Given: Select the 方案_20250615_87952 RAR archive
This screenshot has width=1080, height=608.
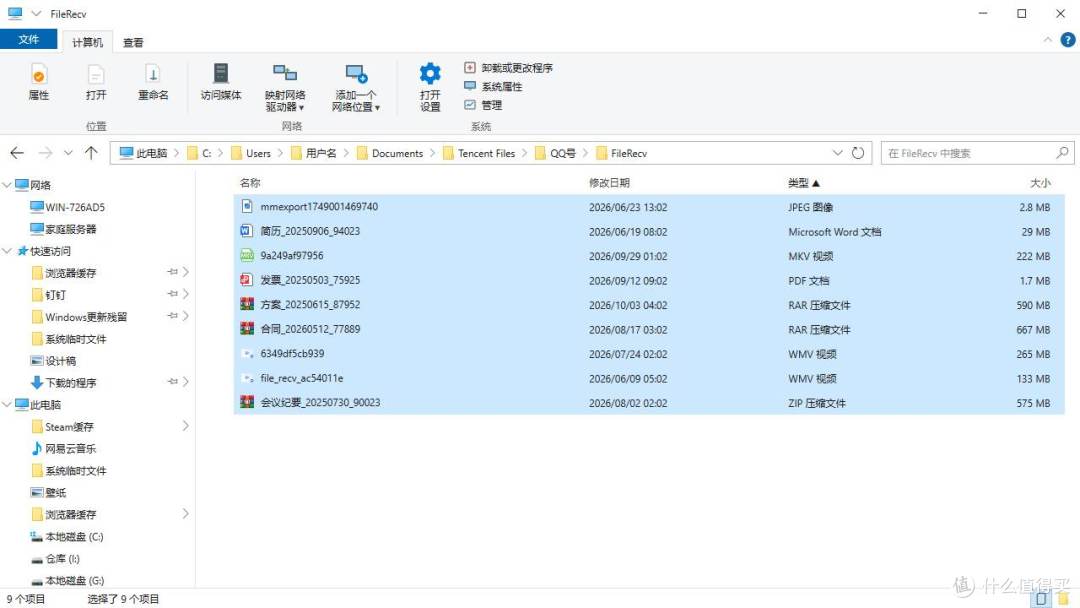Looking at the screenshot, I should pyautogui.click(x=650, y=304).
